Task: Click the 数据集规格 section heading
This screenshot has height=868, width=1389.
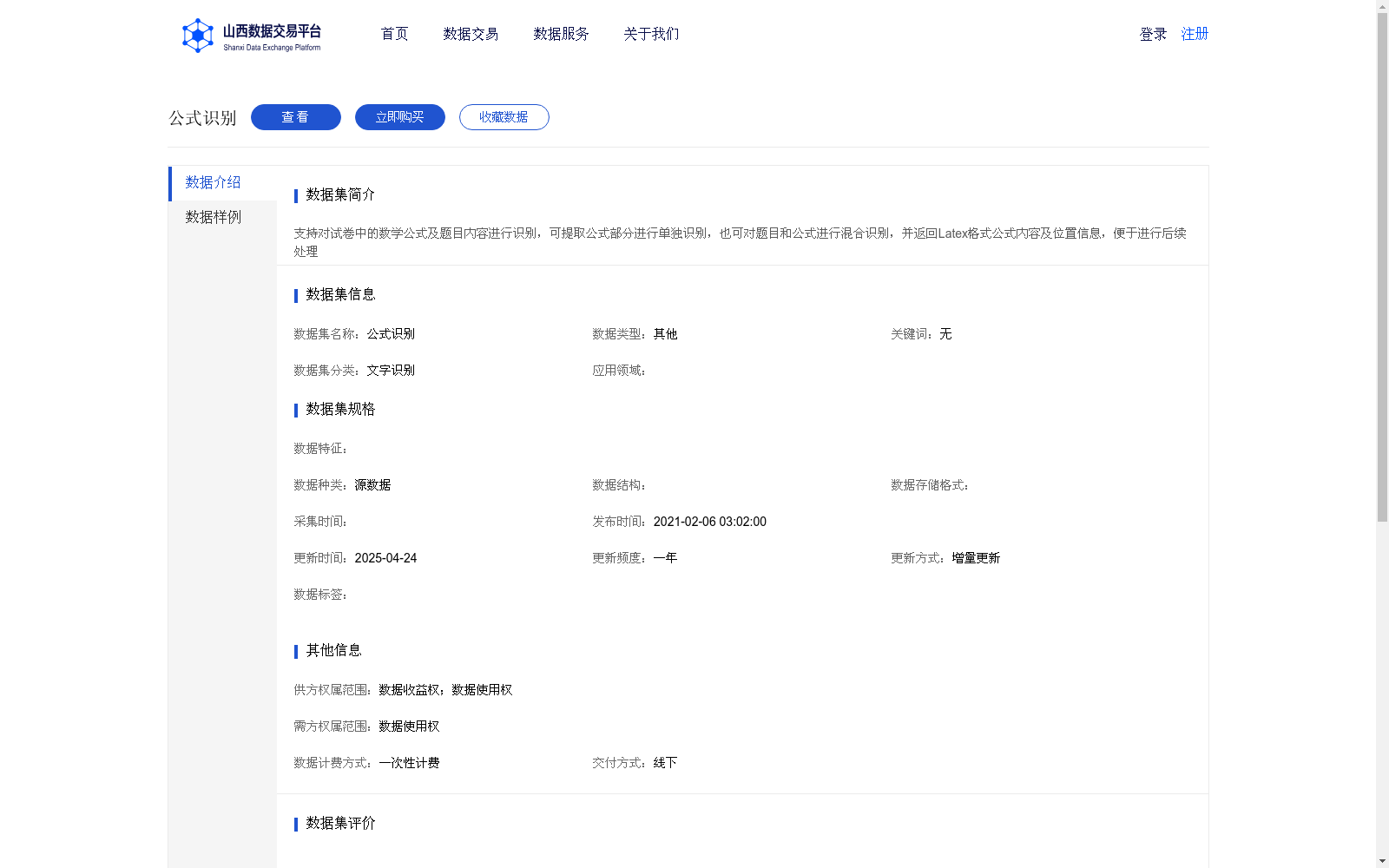Action: pos(340,409)
